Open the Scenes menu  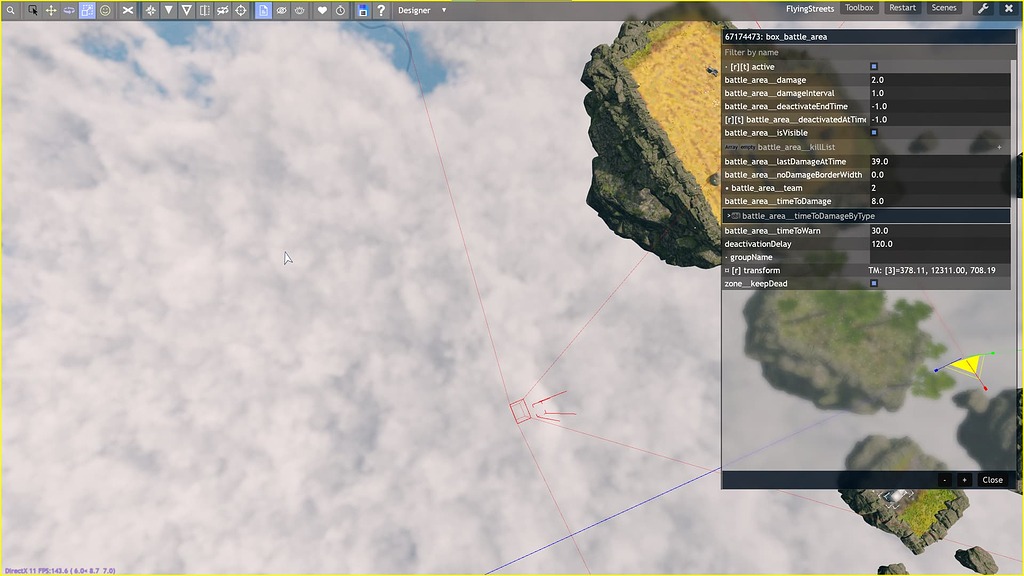pos(943,7)
